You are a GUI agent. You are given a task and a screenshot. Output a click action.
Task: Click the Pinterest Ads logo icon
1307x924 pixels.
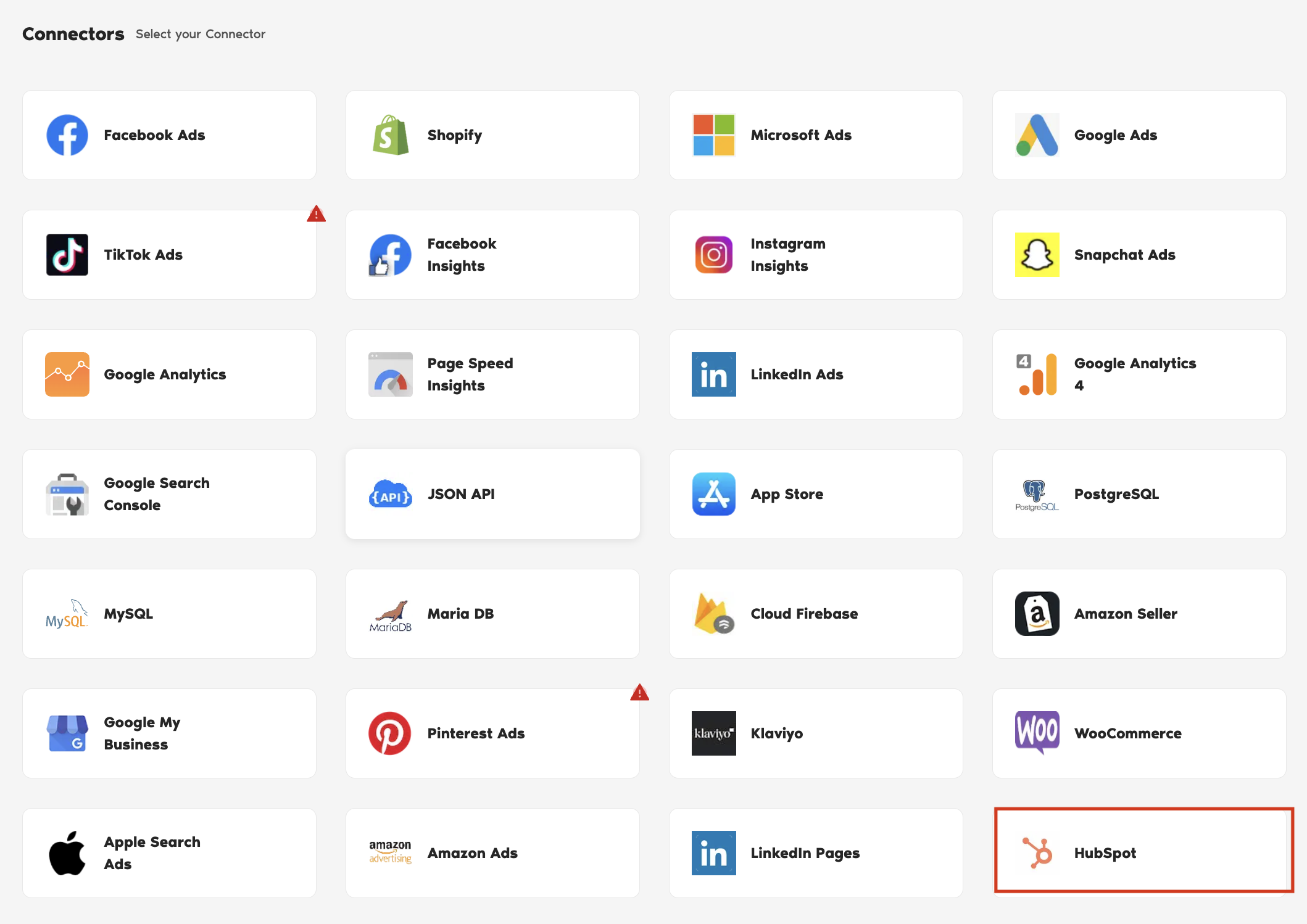click(x=391, y=733)
